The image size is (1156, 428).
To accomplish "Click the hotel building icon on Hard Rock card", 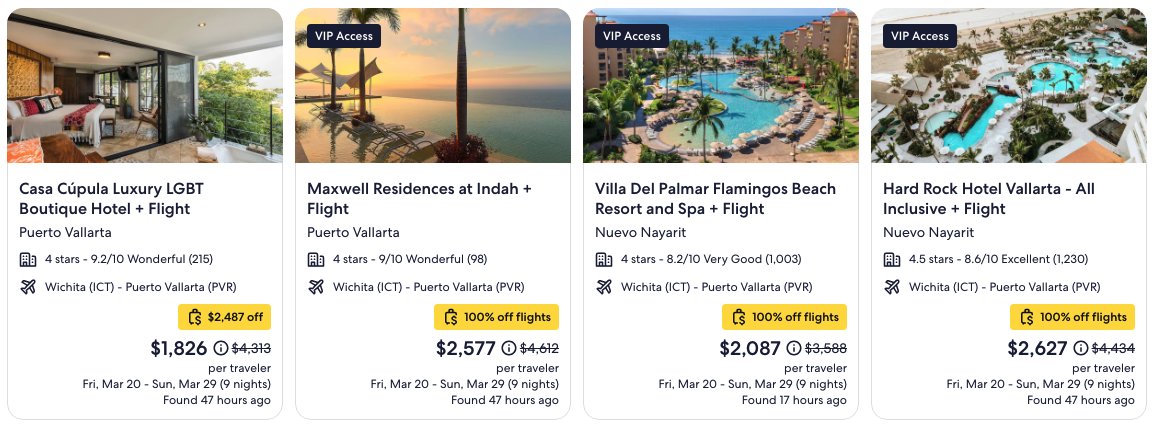I will point(892,259).
